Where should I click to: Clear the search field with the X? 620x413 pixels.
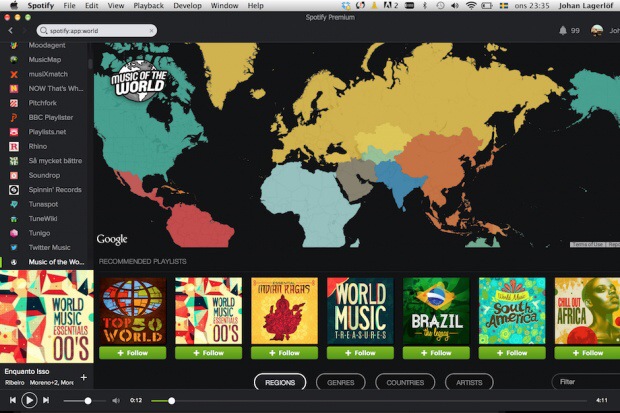(150, 31)
